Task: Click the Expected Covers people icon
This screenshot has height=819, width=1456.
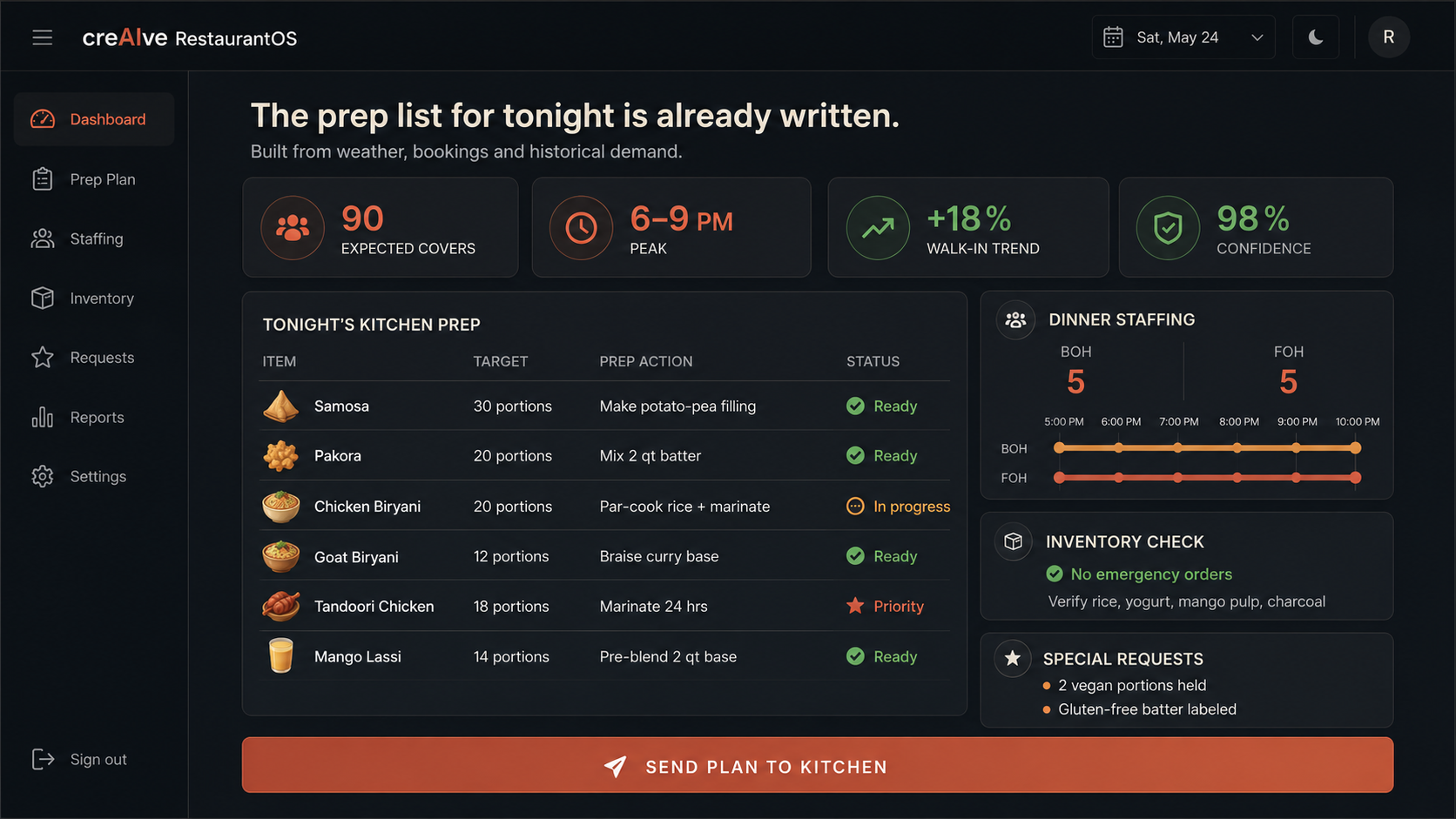Action: tap(293, 228)
